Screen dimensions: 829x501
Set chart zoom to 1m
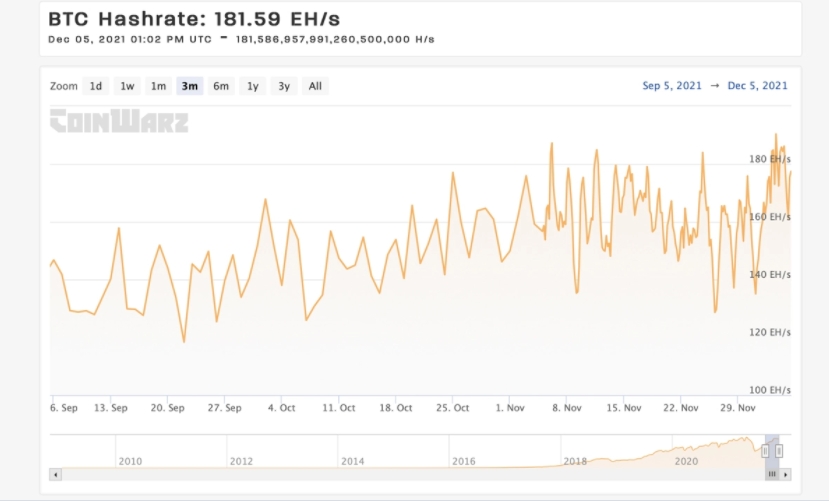pyautogui.click(x=158, y=86)
